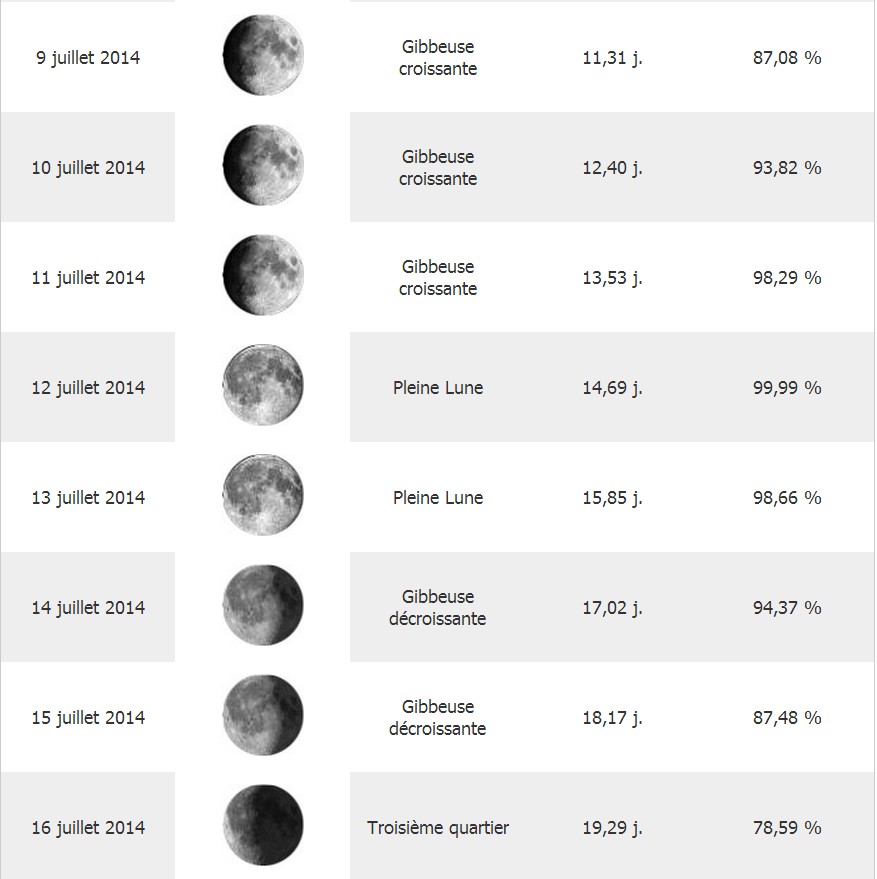Click the moon image for 9 juillet 2014
The width and height of the screenshot is (877, 879).
click(x=263, y=55)
